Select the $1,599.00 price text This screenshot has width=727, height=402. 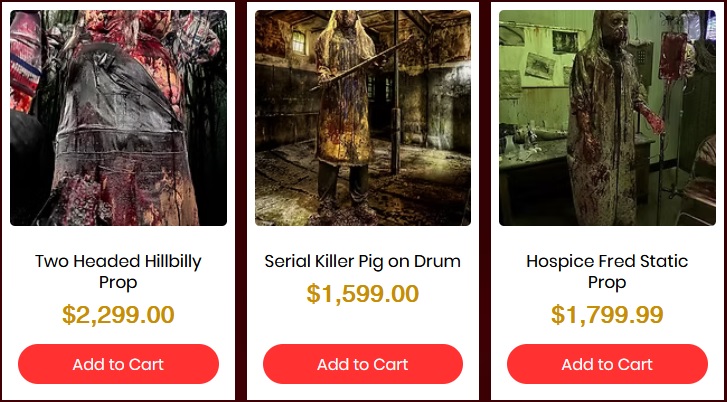pyautogui.click(x=363, y=294)
